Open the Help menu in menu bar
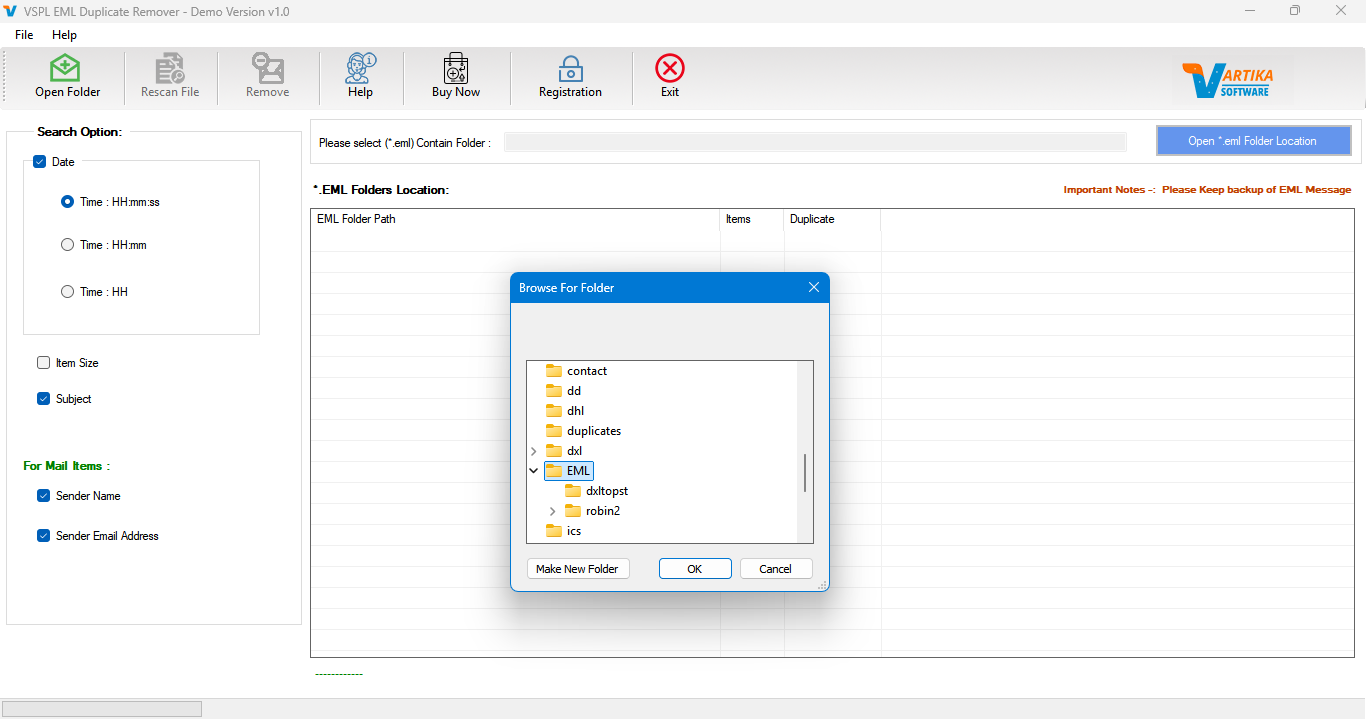The width and height of the screenshot is (1366, 720). click(x=64, y=35)
